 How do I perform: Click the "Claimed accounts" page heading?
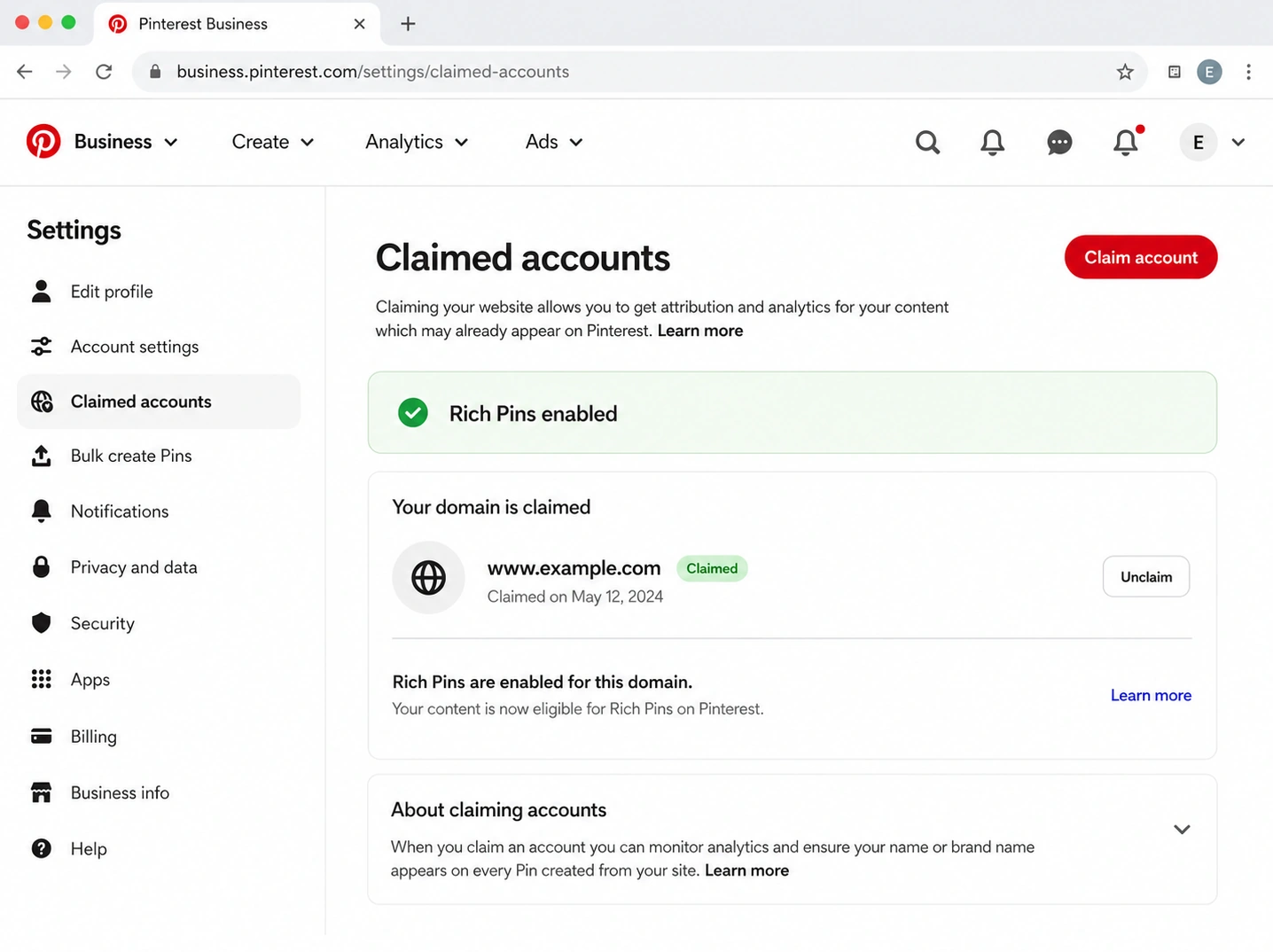click(x=523, y=258)
